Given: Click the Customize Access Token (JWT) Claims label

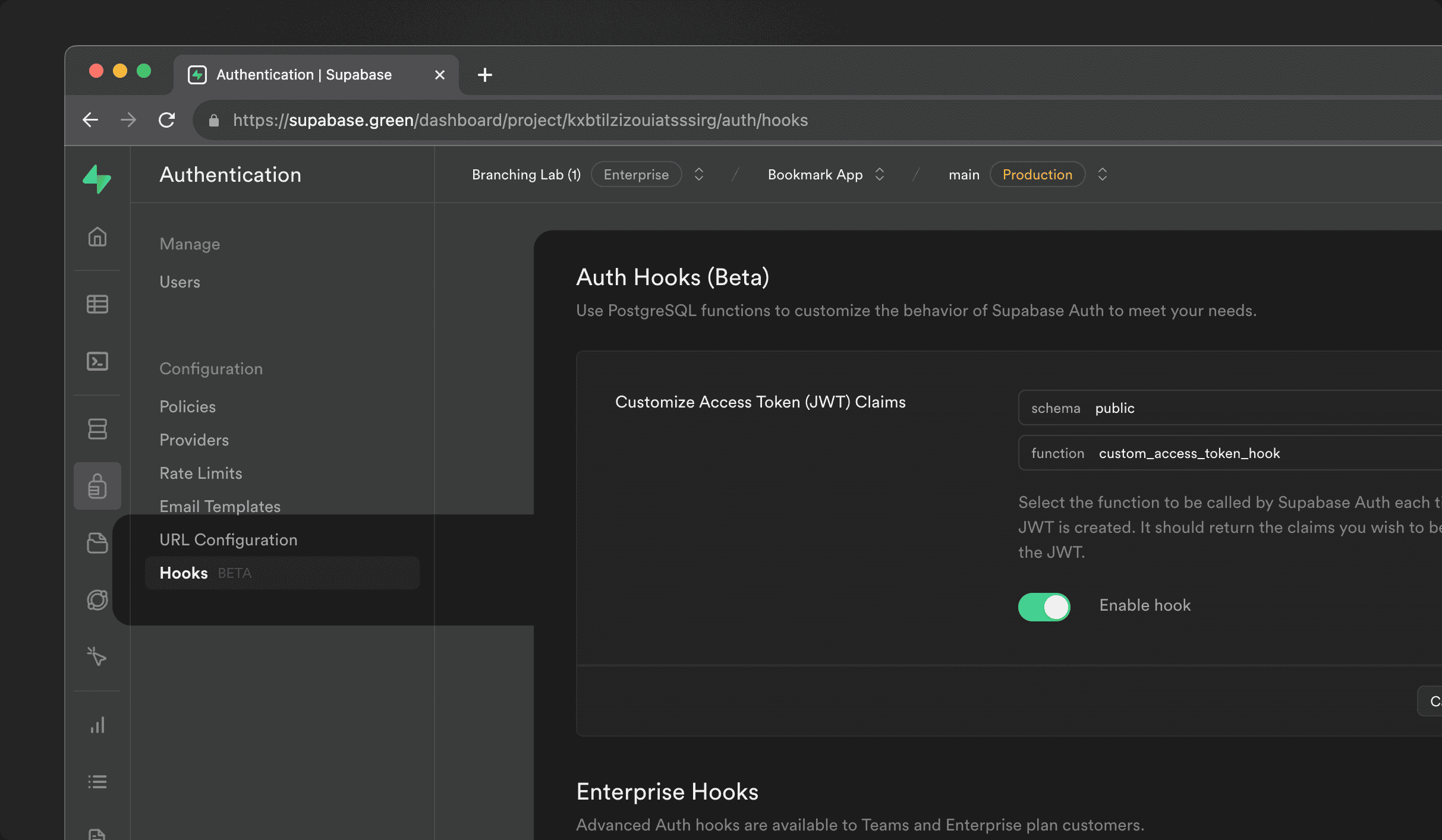Looking at the screenshot, I should click(x=760, y=402).
